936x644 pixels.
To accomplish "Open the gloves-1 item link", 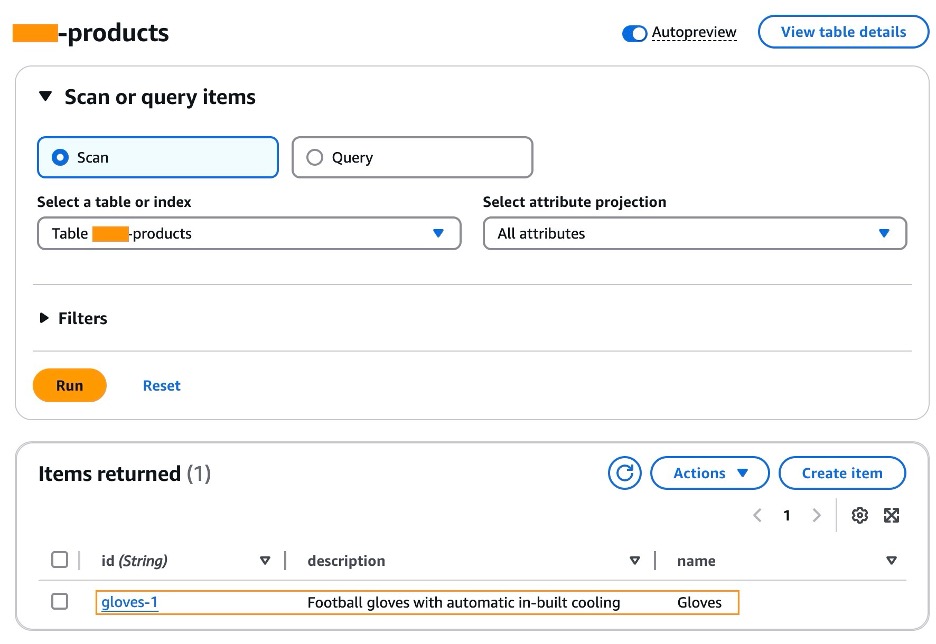I will pyautogui.click(x=130, y=602).
